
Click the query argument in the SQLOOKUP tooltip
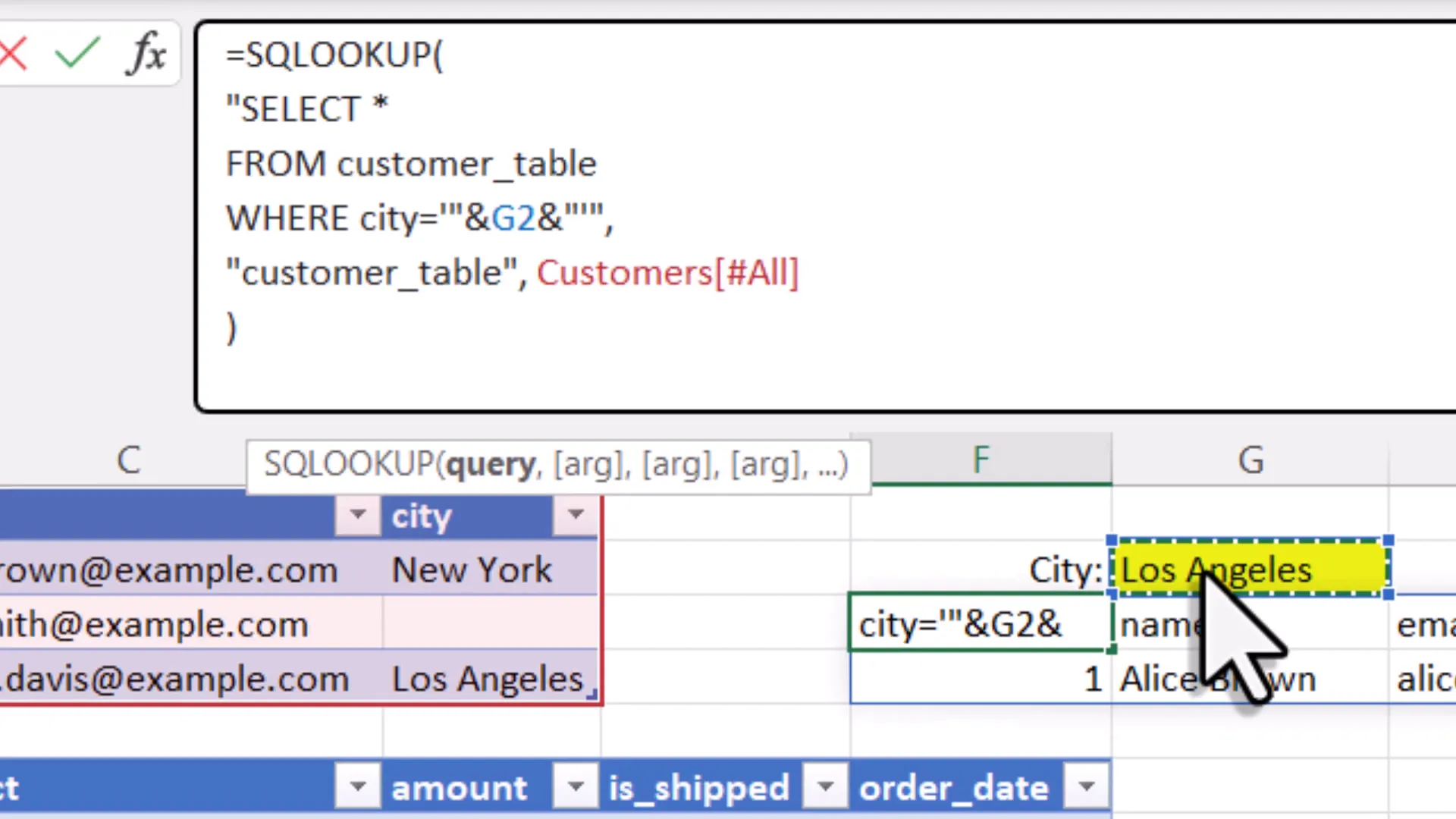[489, 464]
